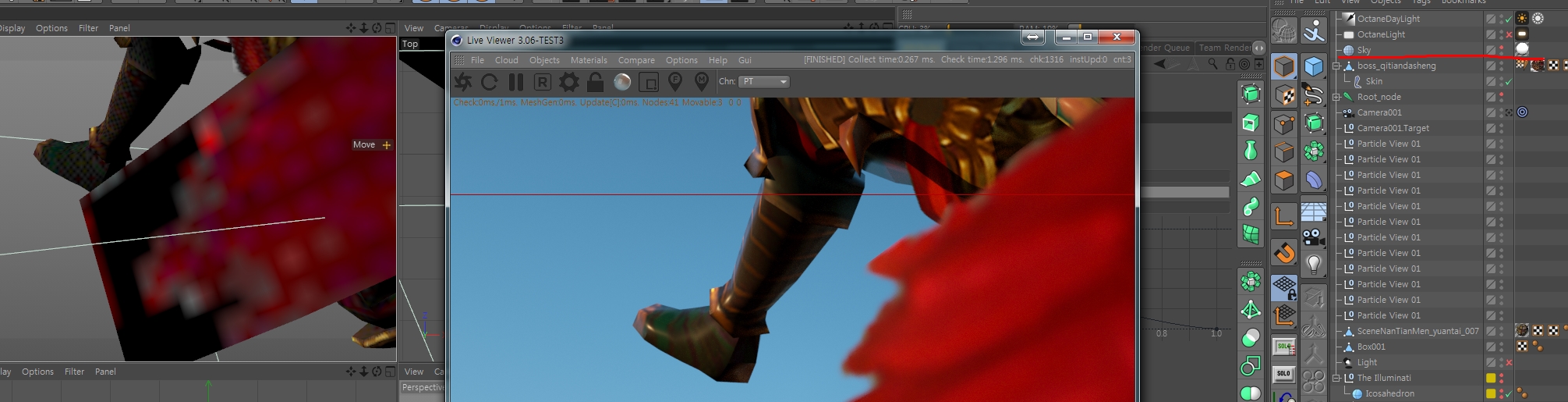Select Camera001.Target in the object list

click(1393, 128)
